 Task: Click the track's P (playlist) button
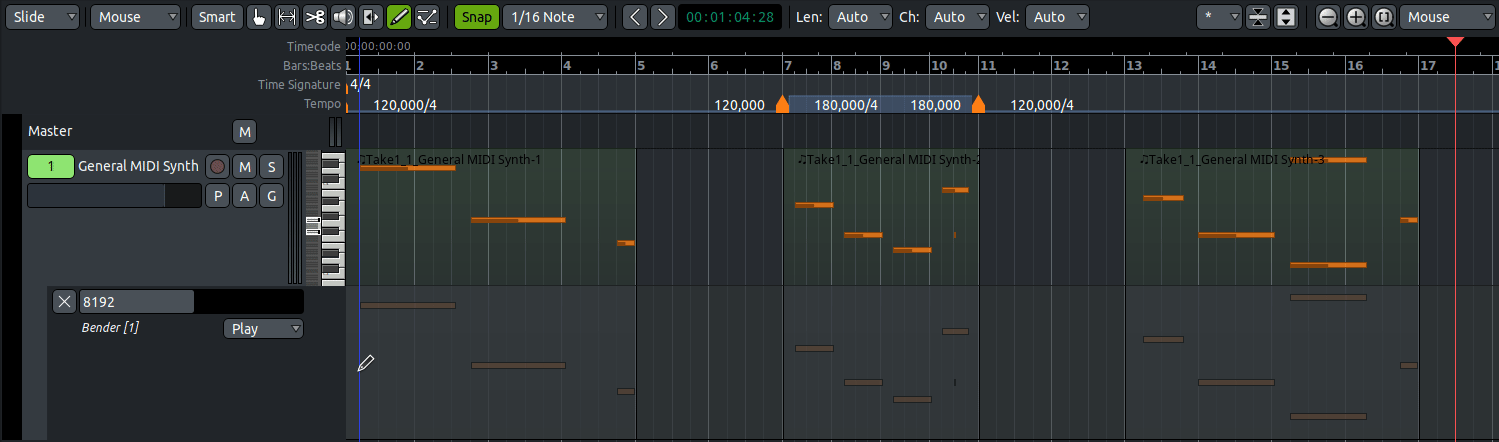[217, 196]
